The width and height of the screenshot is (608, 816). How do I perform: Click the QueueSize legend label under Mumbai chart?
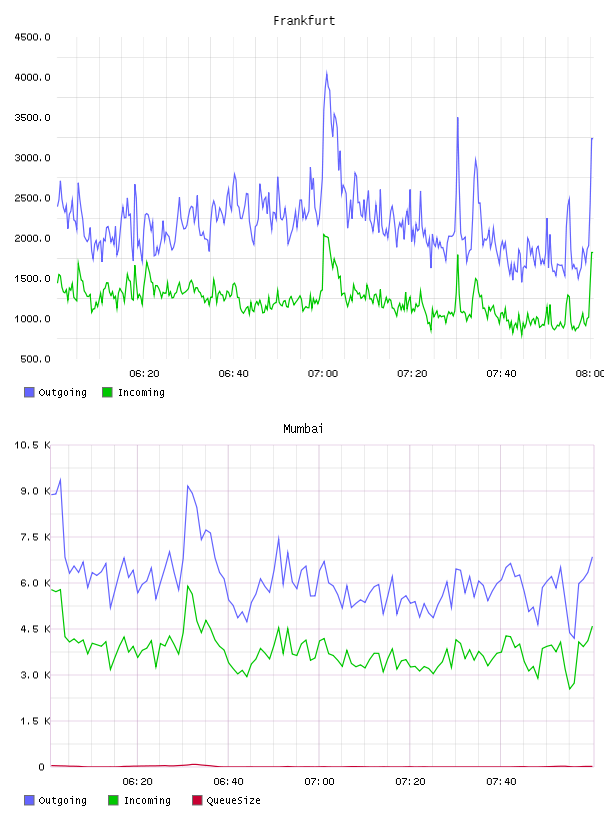click(233, 800)
